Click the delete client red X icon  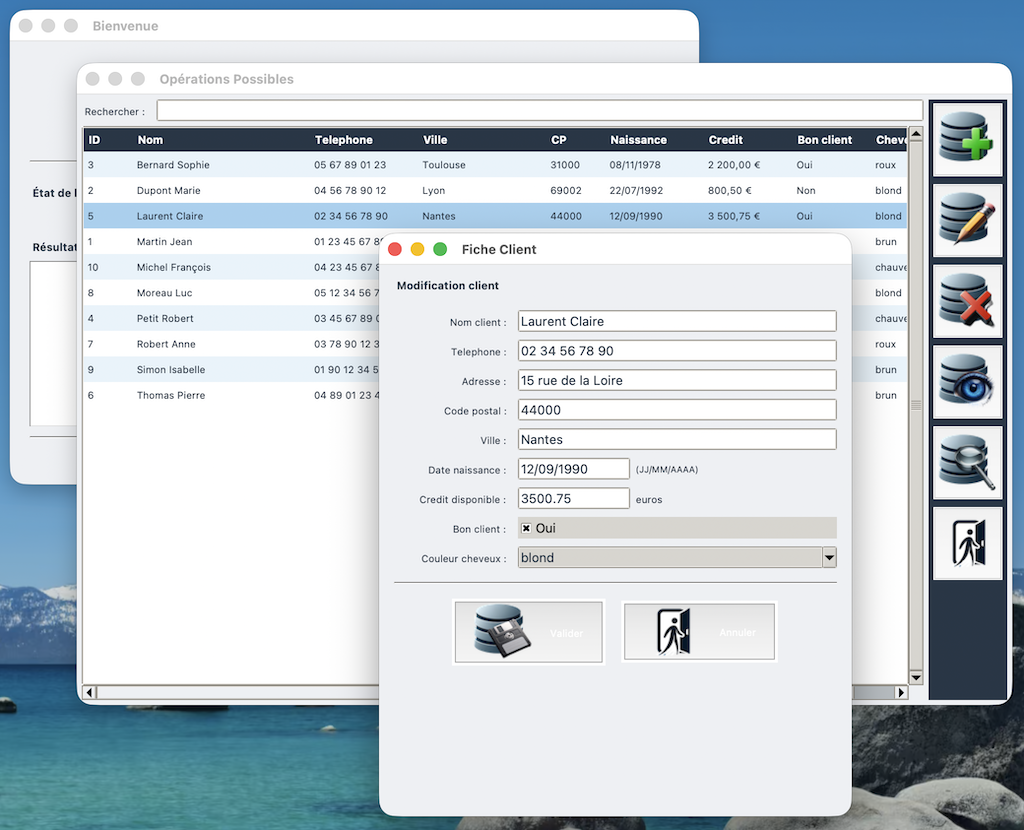(x=967, y=301)
